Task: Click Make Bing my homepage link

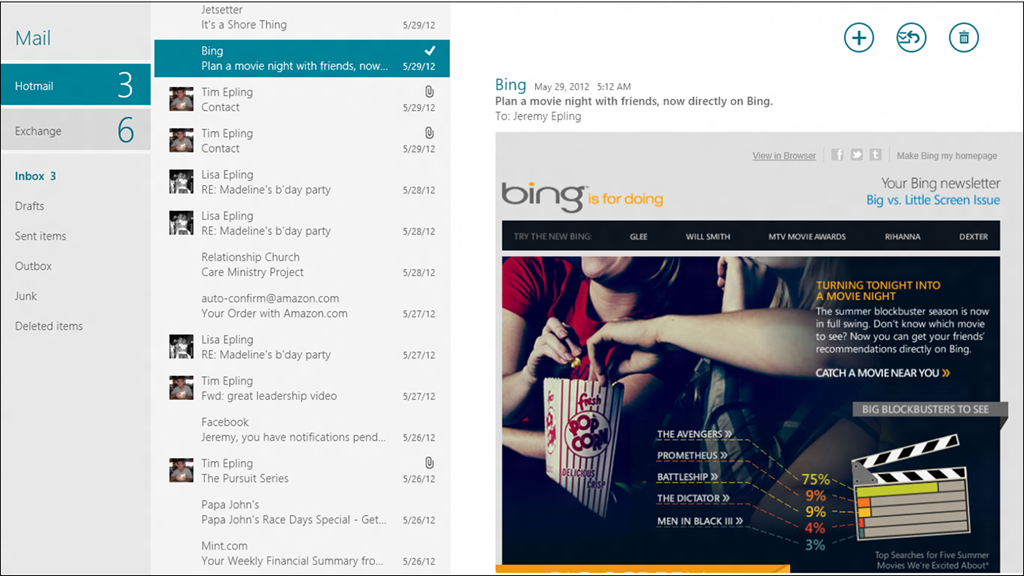Action: (x=946, y=156)
